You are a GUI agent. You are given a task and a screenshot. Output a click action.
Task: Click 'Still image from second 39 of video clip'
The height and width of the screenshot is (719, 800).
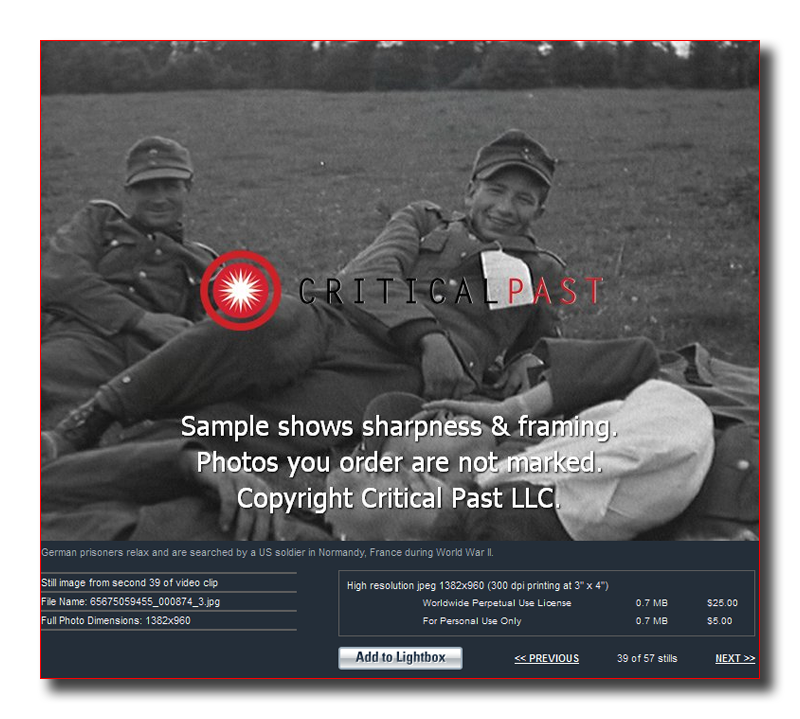click(x=130, y=583)
